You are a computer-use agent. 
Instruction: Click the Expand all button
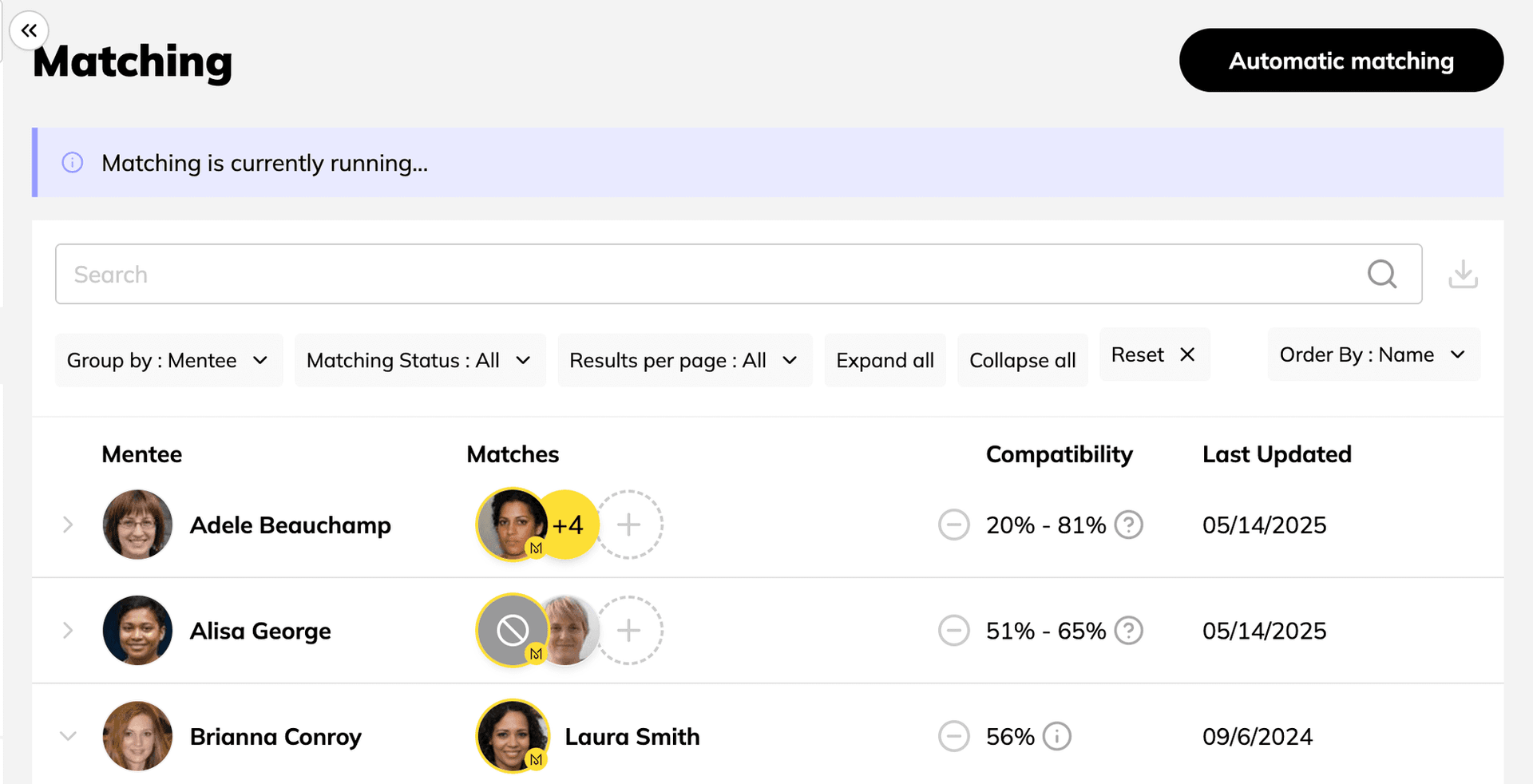click(x=885, y=361)
